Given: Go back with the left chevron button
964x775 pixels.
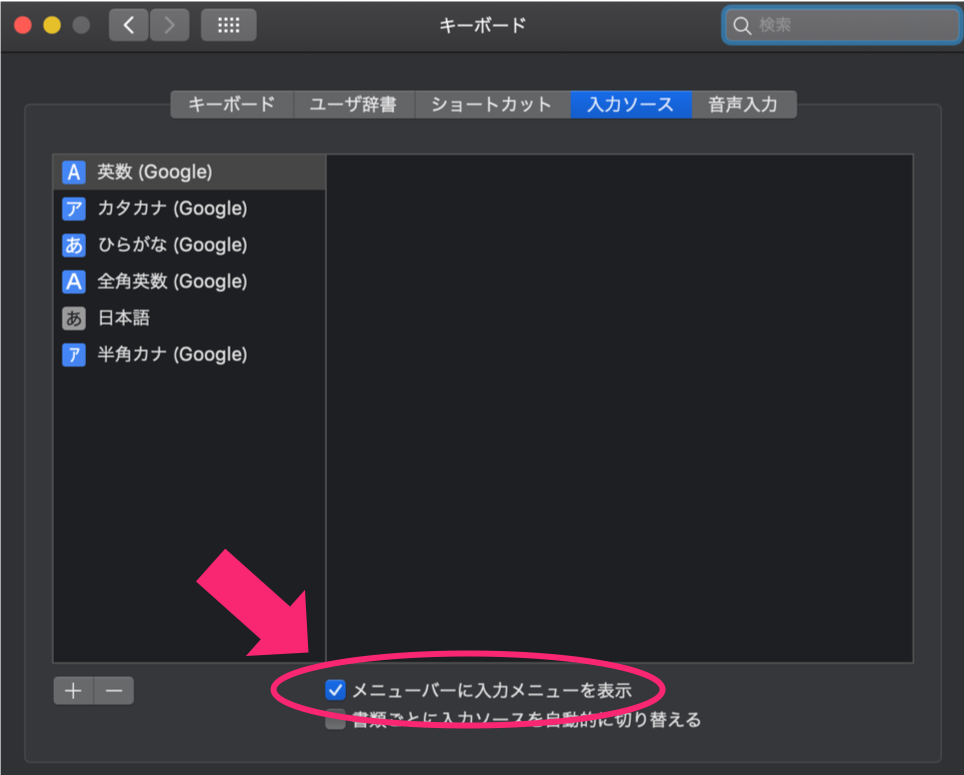Looking at the screenshot, I should pos(129,25).
